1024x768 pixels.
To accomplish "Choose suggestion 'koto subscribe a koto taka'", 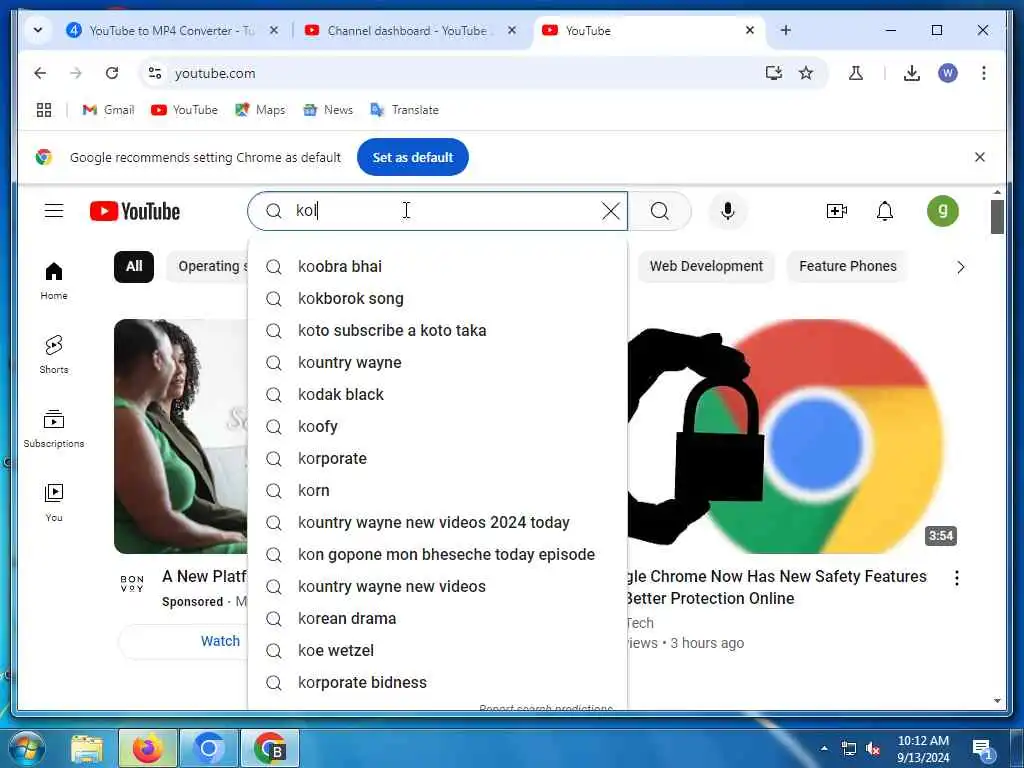I will pos(438,330).
